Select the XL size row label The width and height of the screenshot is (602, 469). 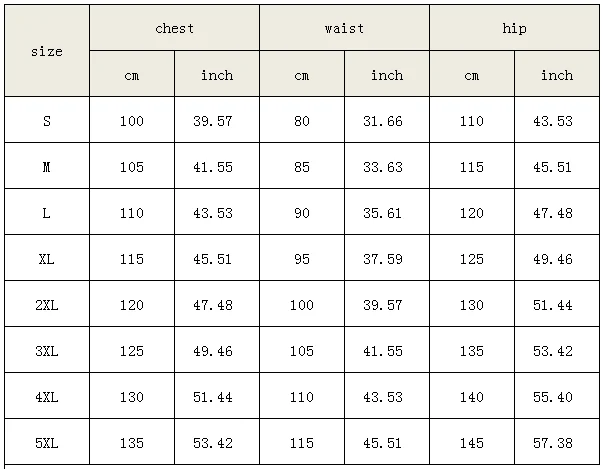tap(47, 259)
